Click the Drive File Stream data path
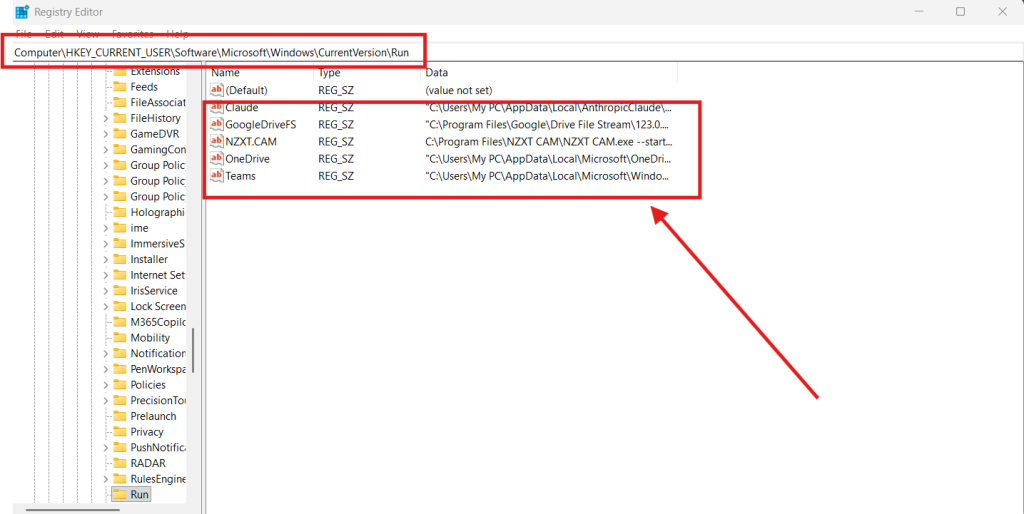1024x514 pixels. [547, 124]
